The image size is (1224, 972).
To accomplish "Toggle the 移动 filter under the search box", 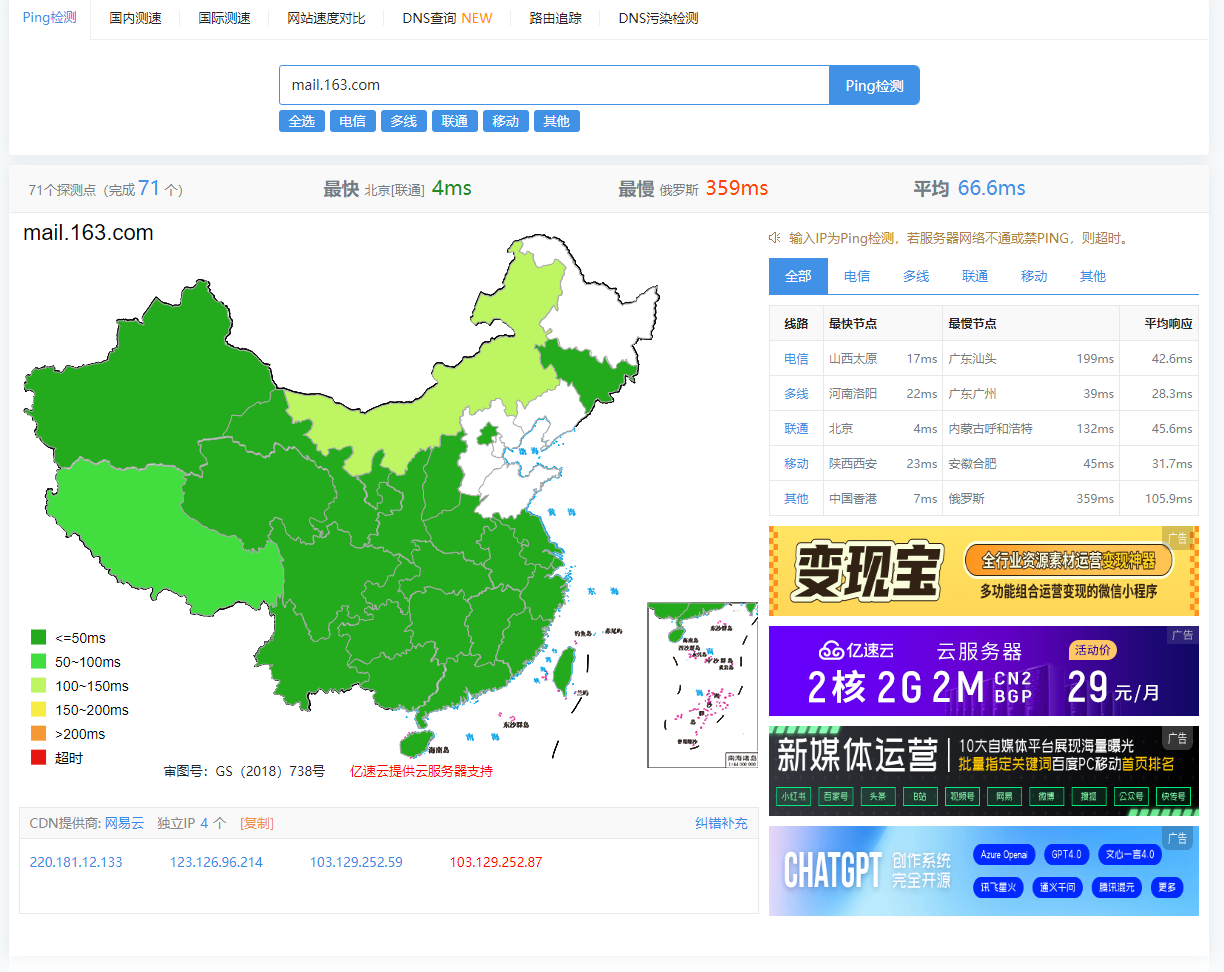I will (505, 121).
